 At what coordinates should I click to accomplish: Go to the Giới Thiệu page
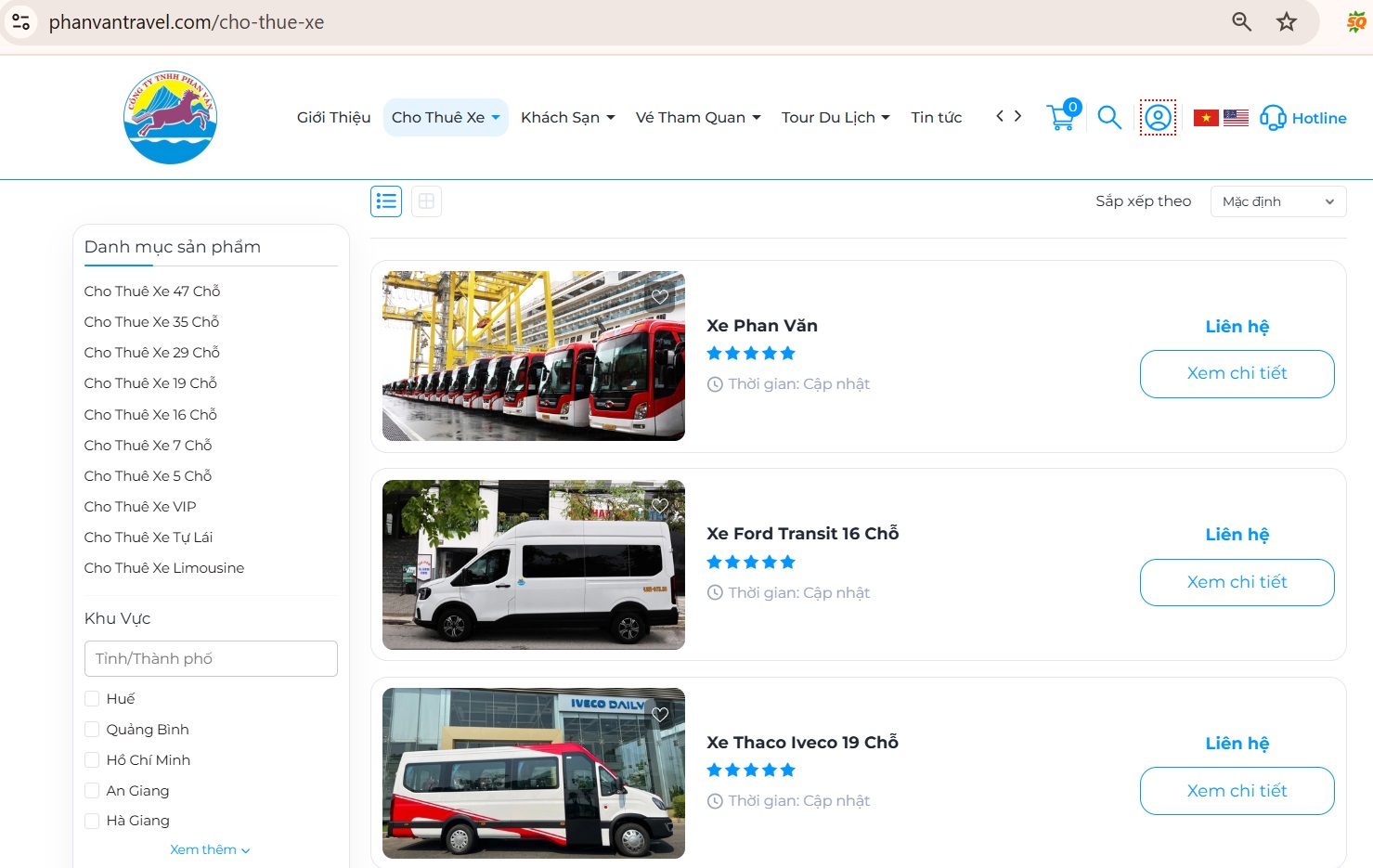(333, 117)
